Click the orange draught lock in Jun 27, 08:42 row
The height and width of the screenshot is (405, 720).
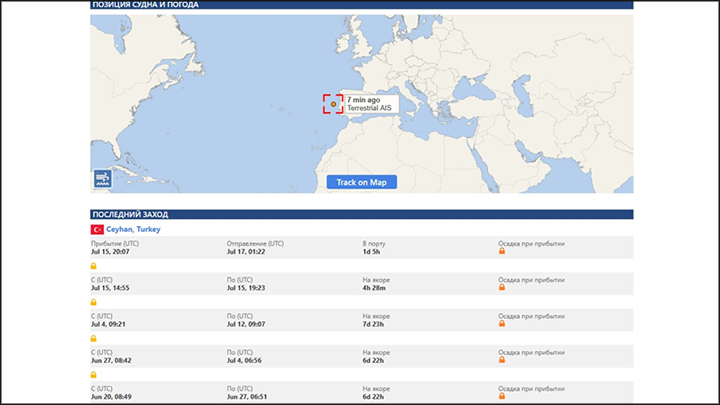pyautogui.click(x=502, y=360)
